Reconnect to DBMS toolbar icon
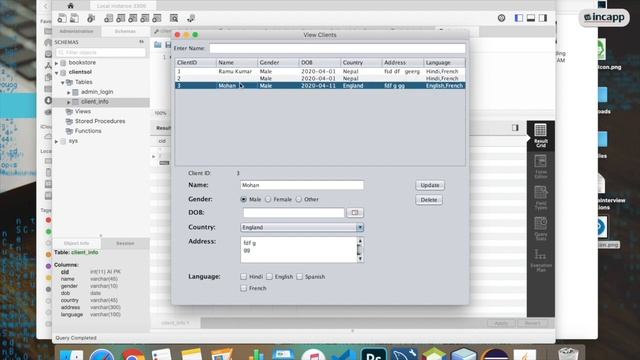 (191, 18)
